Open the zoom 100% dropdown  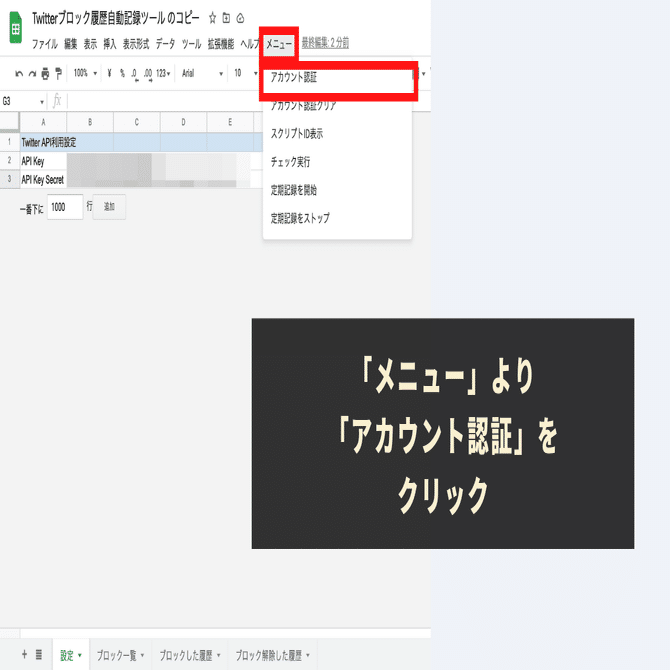[x=85, y=73]
